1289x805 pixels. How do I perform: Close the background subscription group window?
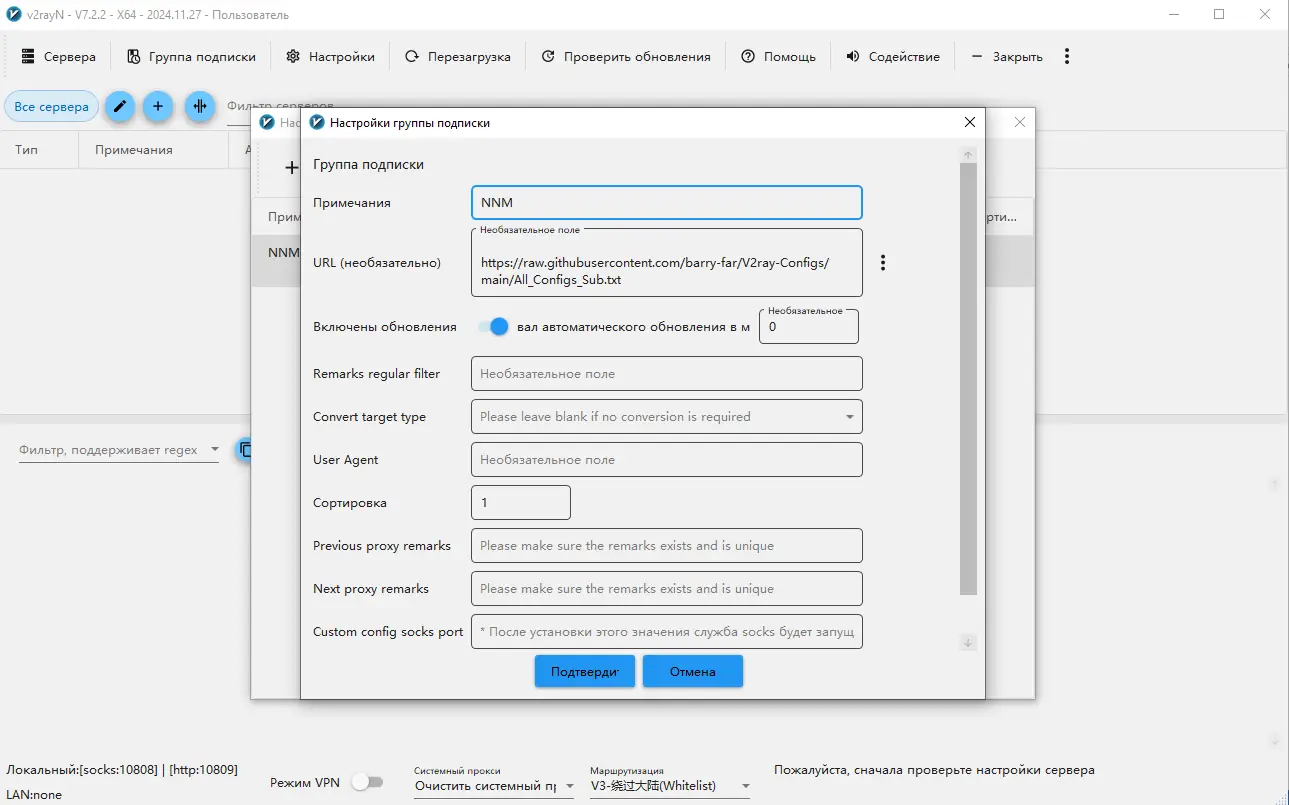coord(1020,122)
